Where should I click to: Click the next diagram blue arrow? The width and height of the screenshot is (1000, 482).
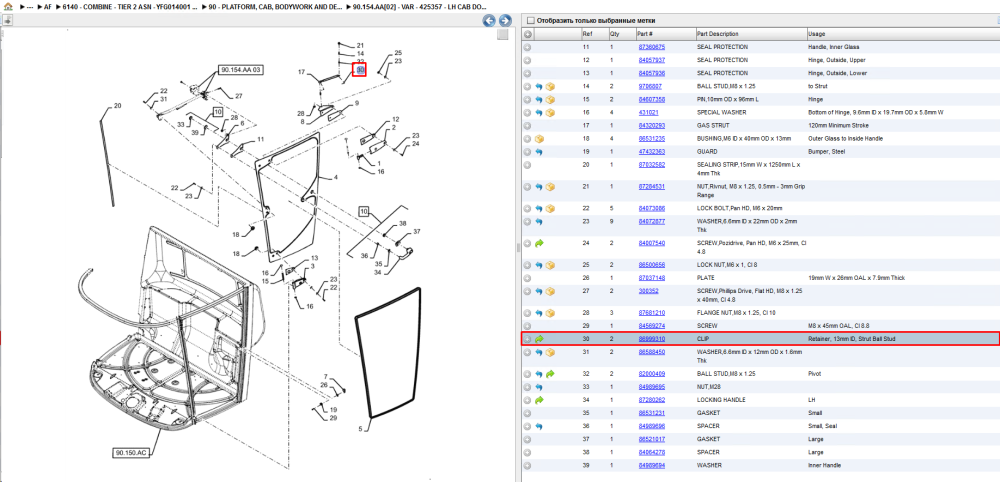tap(504, 20)
